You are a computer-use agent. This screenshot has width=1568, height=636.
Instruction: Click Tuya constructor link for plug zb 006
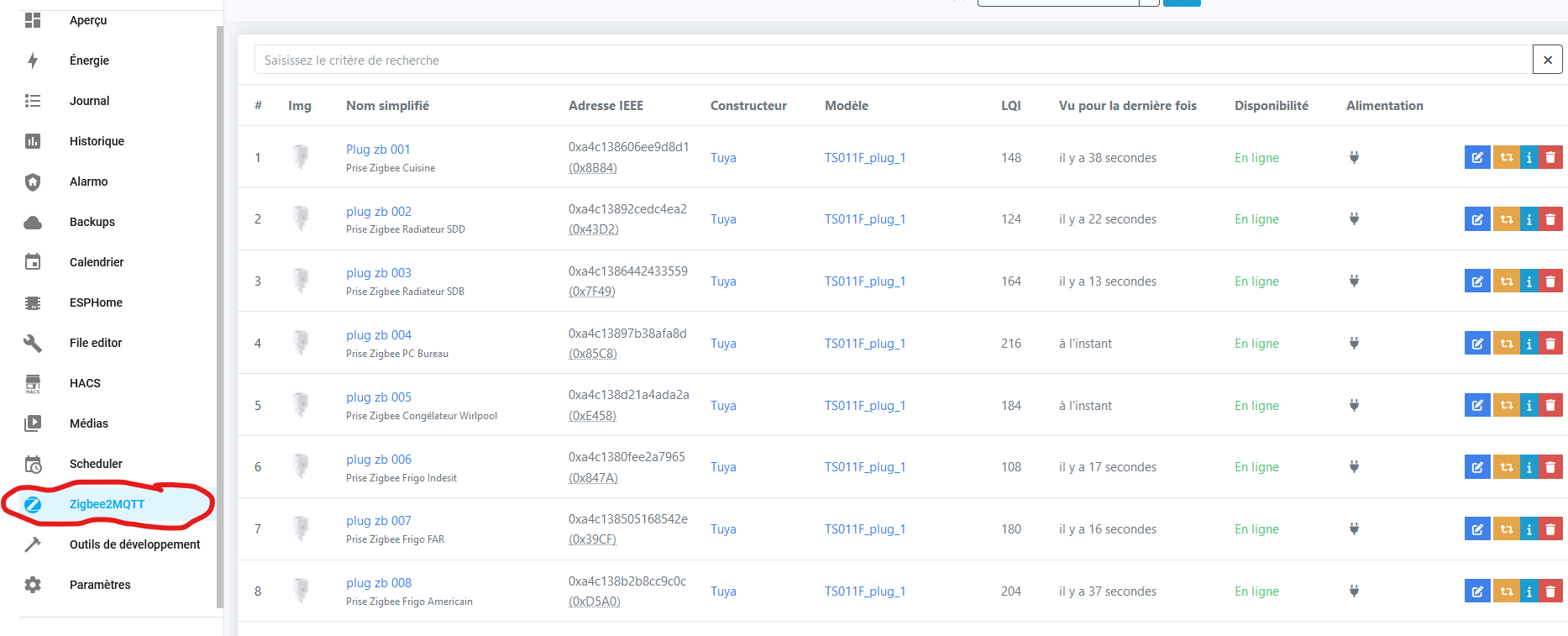(723, 467)
